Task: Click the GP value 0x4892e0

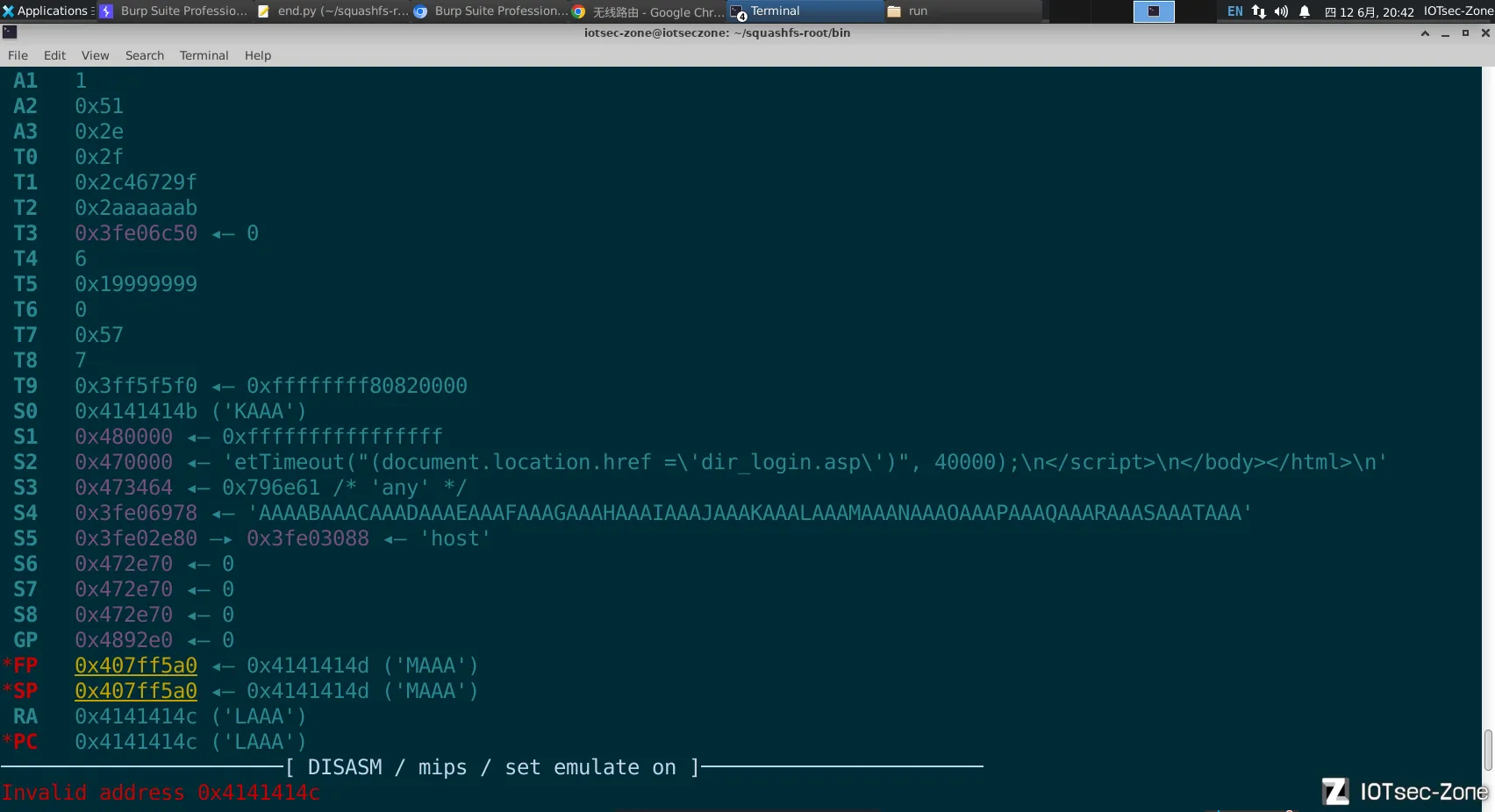Action: [124, 640]
